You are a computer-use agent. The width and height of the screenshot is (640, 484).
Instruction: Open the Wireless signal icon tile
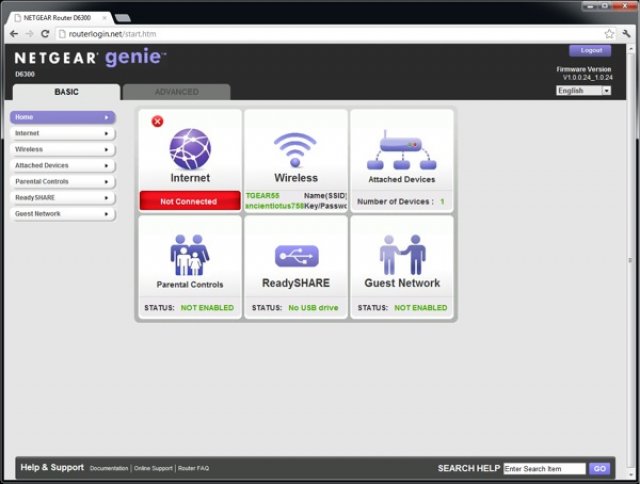coord(295,149)
